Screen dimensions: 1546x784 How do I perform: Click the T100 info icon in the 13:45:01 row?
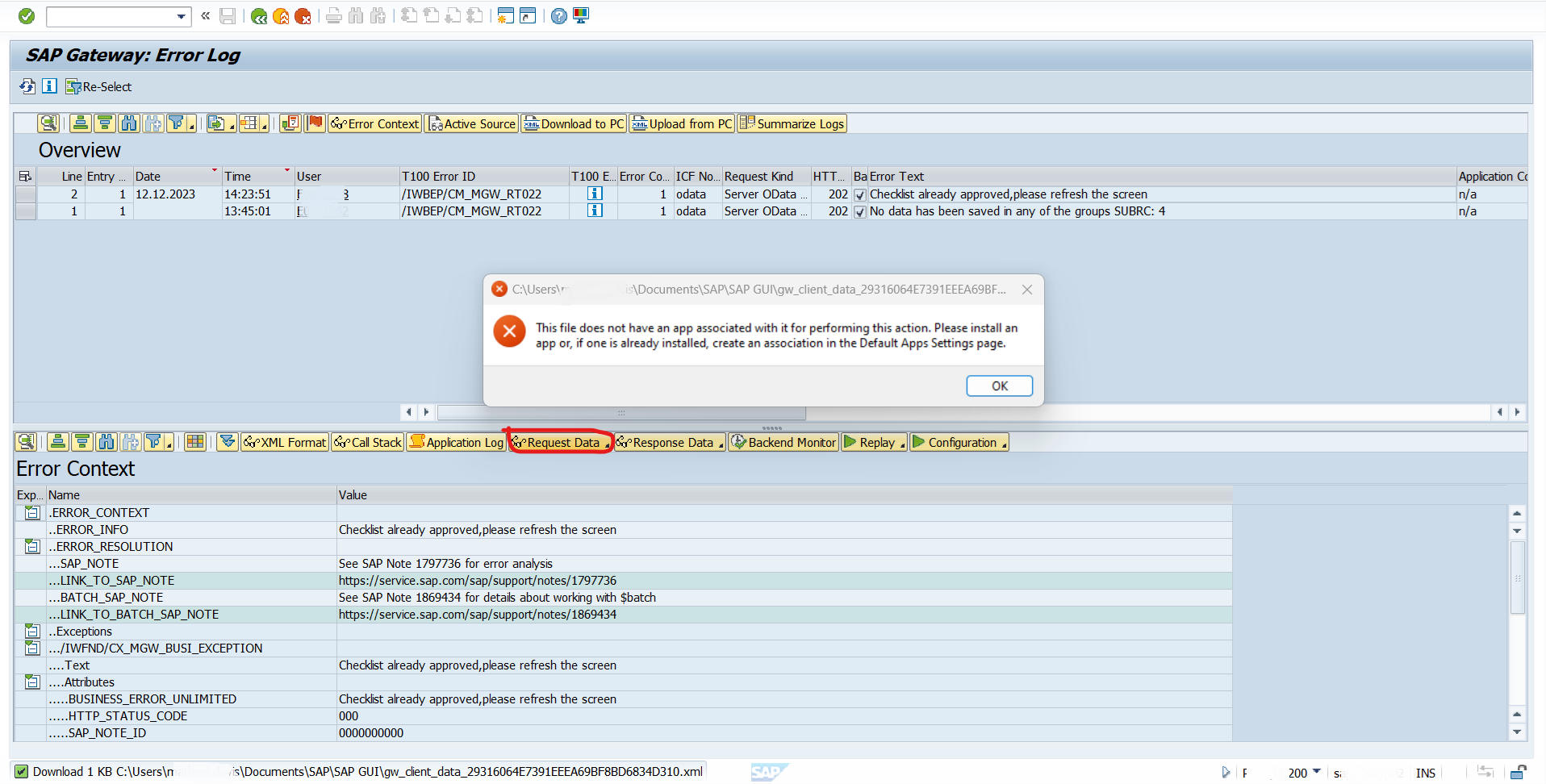tap(595, 211)
